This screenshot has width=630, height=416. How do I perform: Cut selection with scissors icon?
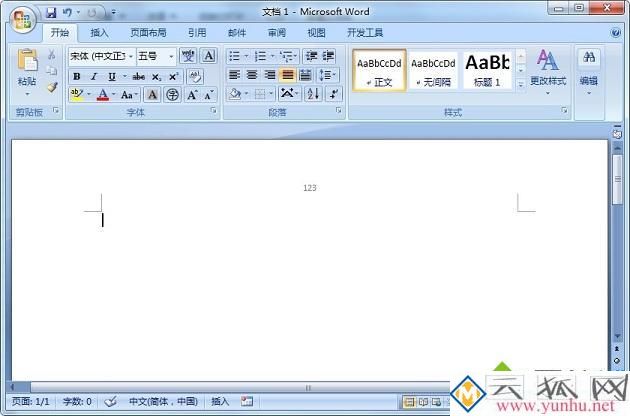[52, 55]
